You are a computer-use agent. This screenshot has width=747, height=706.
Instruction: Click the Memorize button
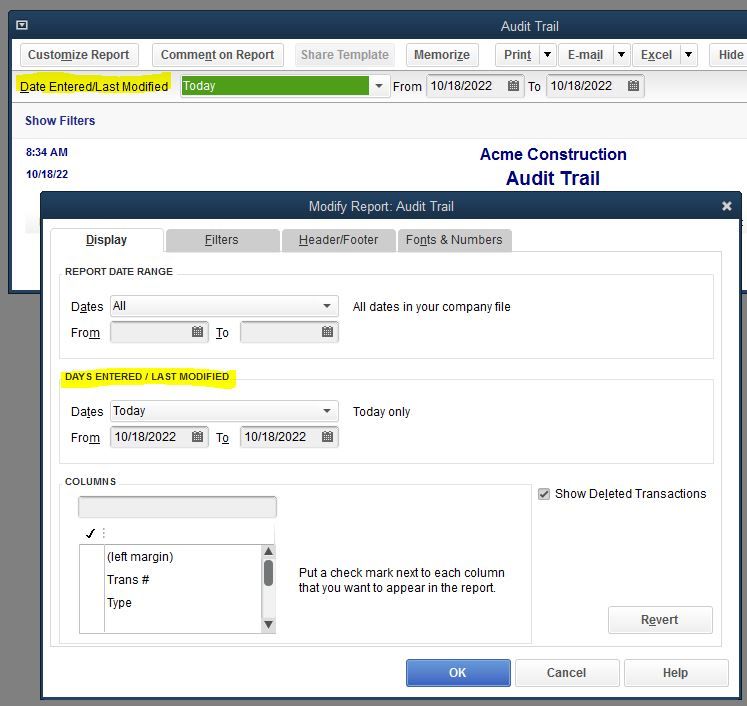(442, 55)
